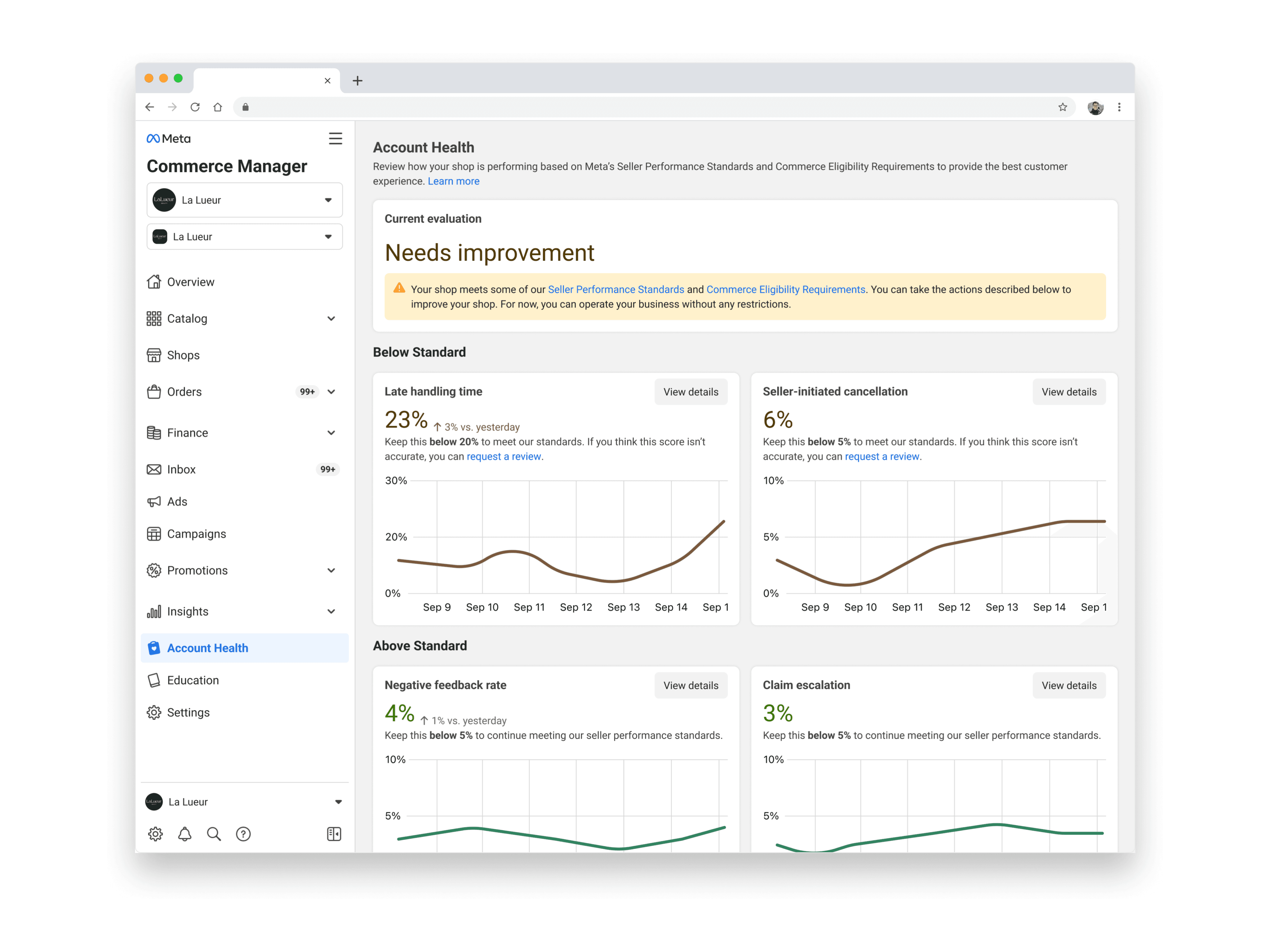Toggle sidebar panel icon at bottom

pos(334,834)
